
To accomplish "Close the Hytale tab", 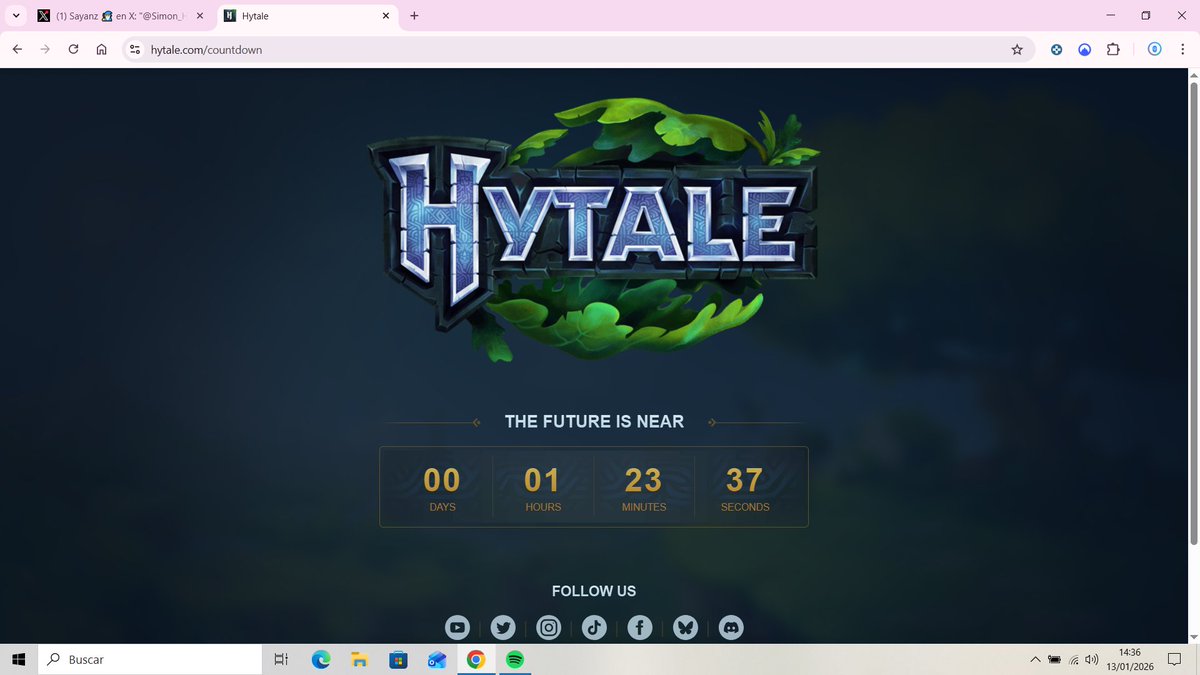I will 386,16.
